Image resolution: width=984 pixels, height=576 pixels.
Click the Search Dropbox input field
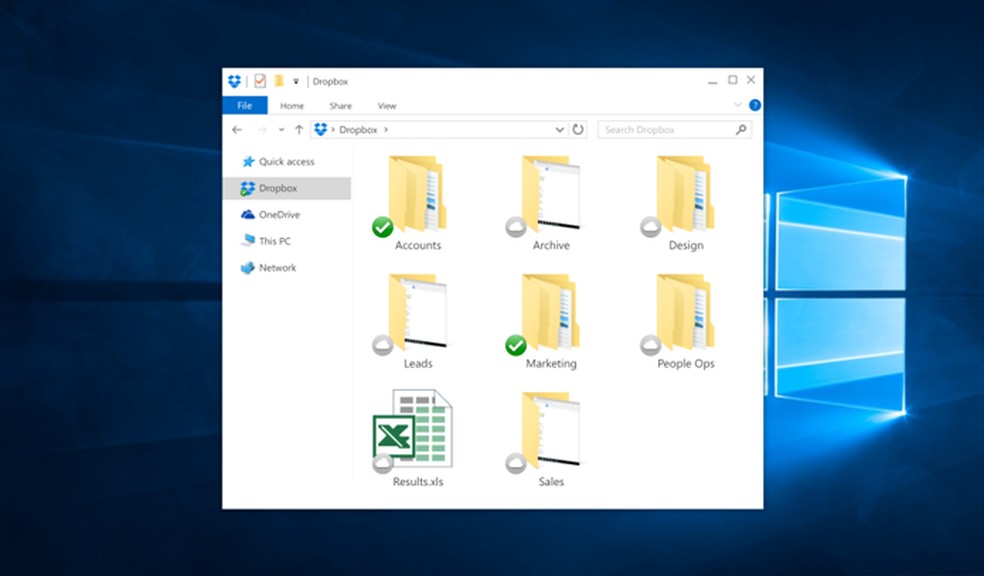click(667, 130)
